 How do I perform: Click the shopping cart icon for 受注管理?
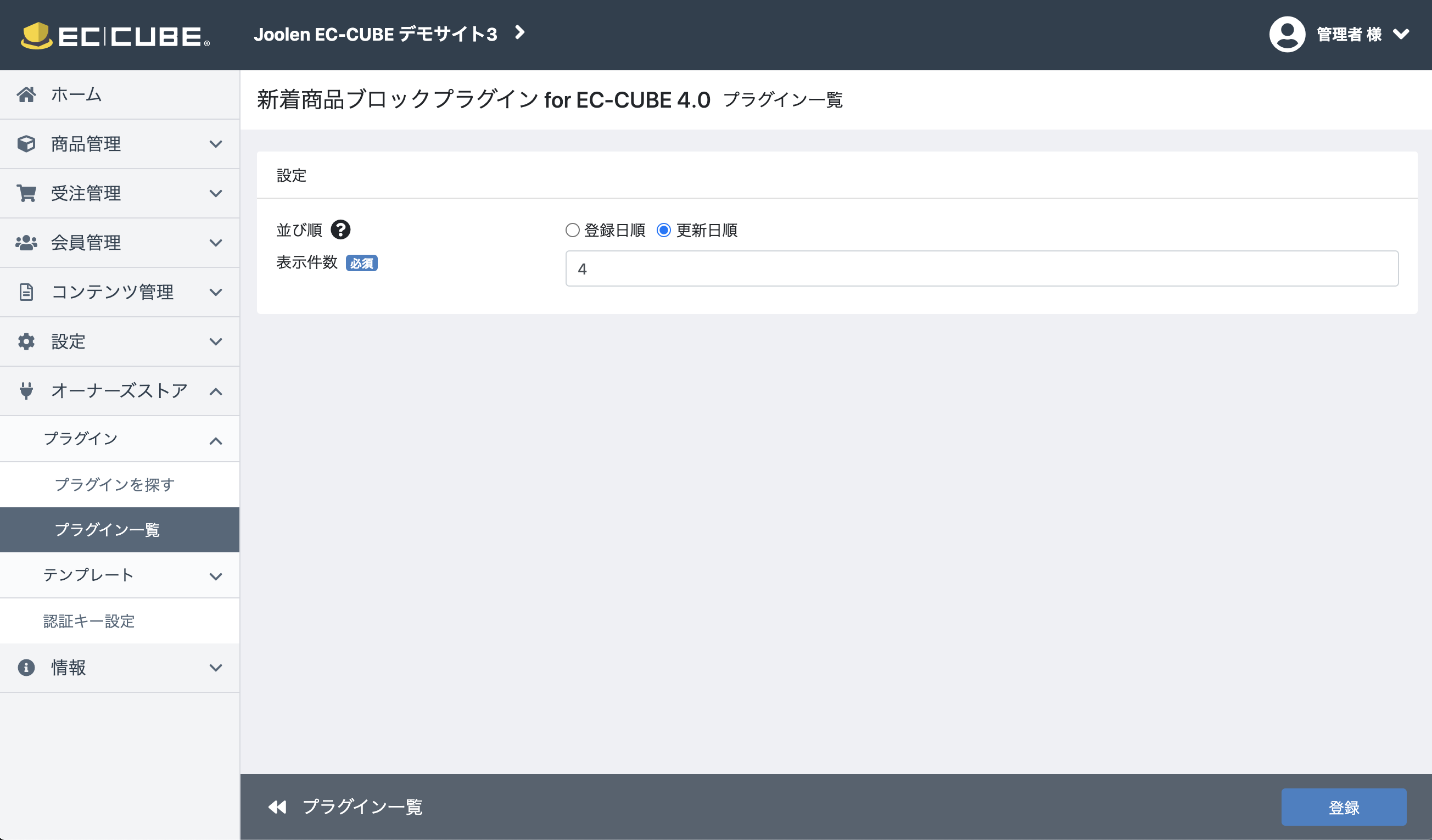point(26,193)
